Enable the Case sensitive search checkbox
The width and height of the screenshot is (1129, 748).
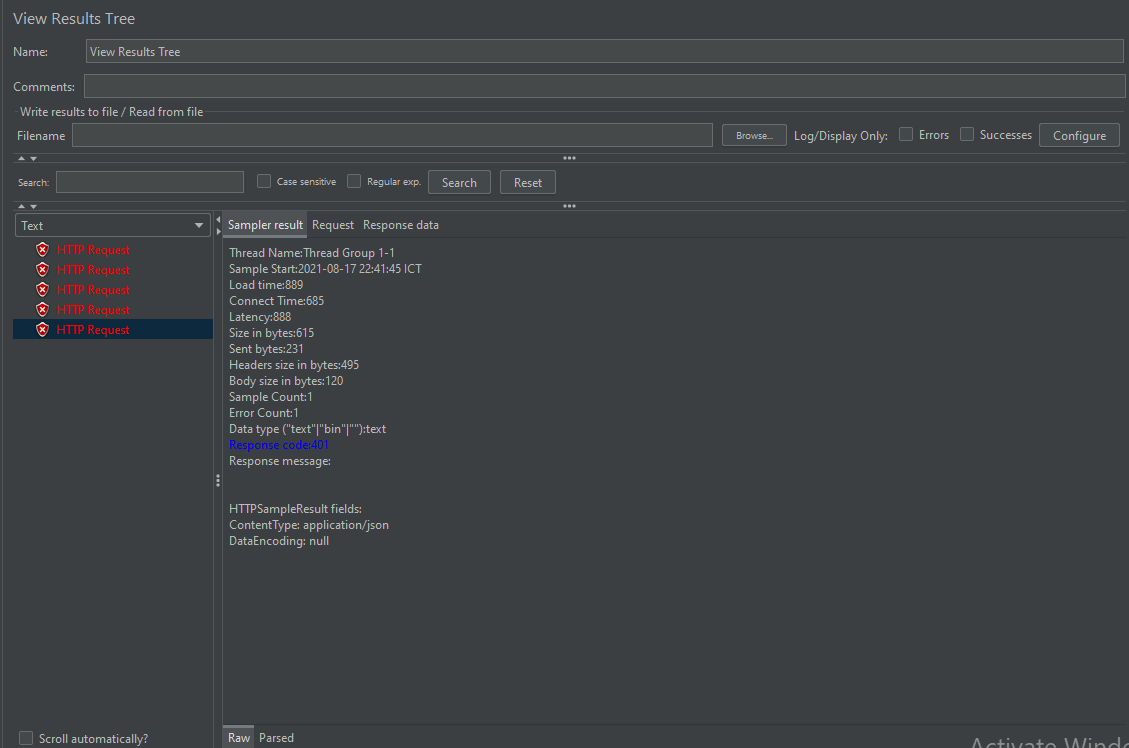coord(264,180)
